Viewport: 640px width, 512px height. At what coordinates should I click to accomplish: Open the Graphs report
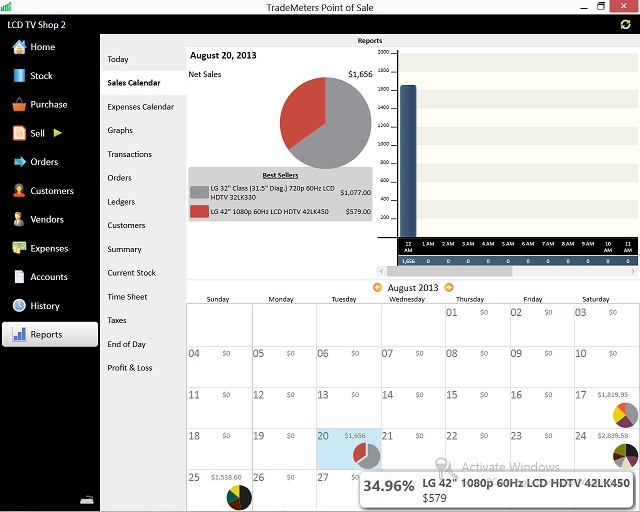coord(143,130)
